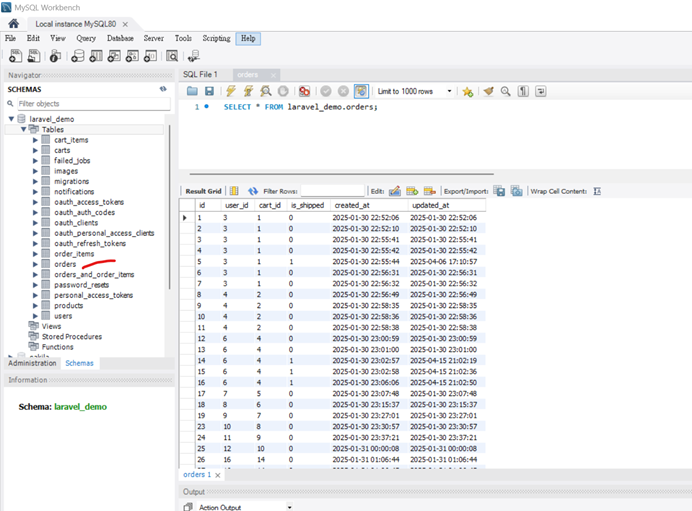Expand the oauth_clients table node
The image size is (692, 511).
click(35, 223)
